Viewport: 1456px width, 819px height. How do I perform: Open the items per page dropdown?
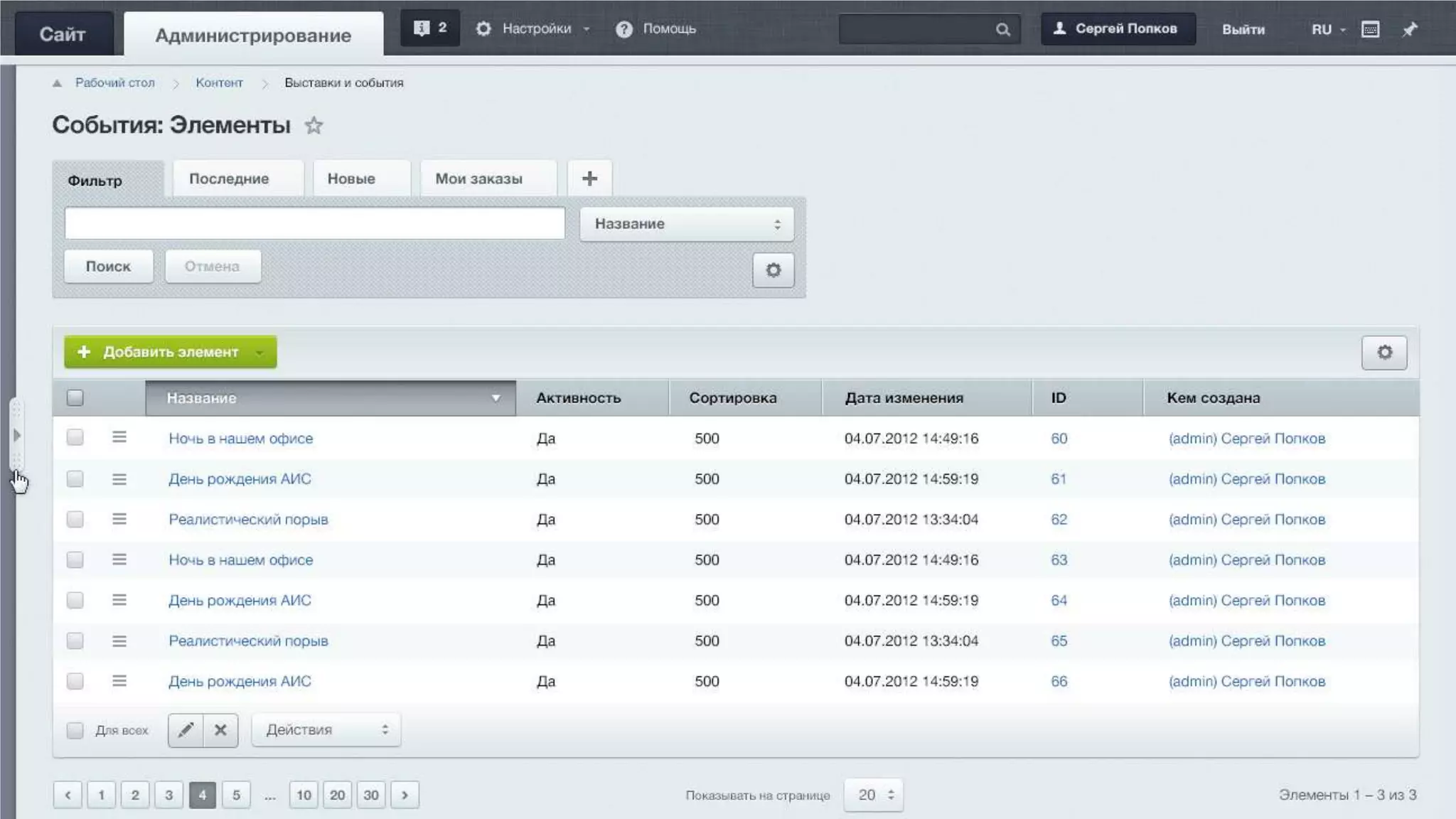(x=874, y=795)
